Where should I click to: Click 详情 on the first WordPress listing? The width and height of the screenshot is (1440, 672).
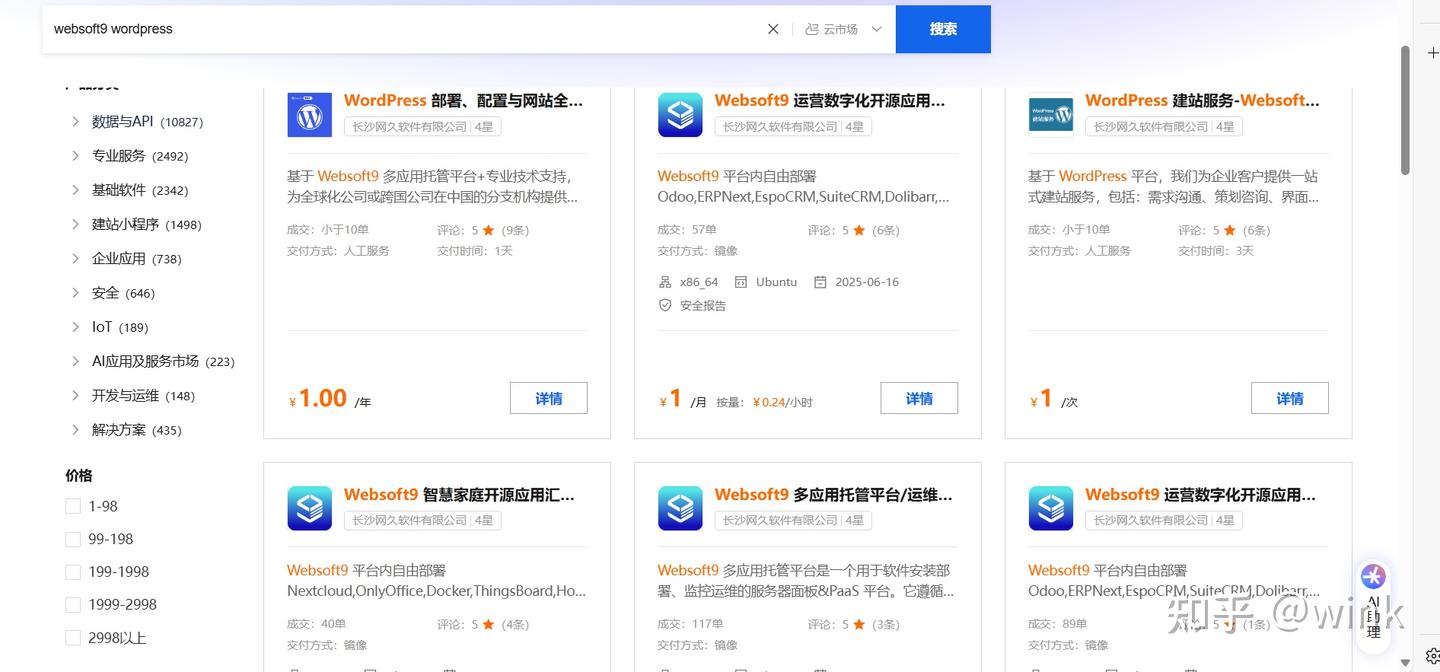pyautogui.click(x=548, y=397)
